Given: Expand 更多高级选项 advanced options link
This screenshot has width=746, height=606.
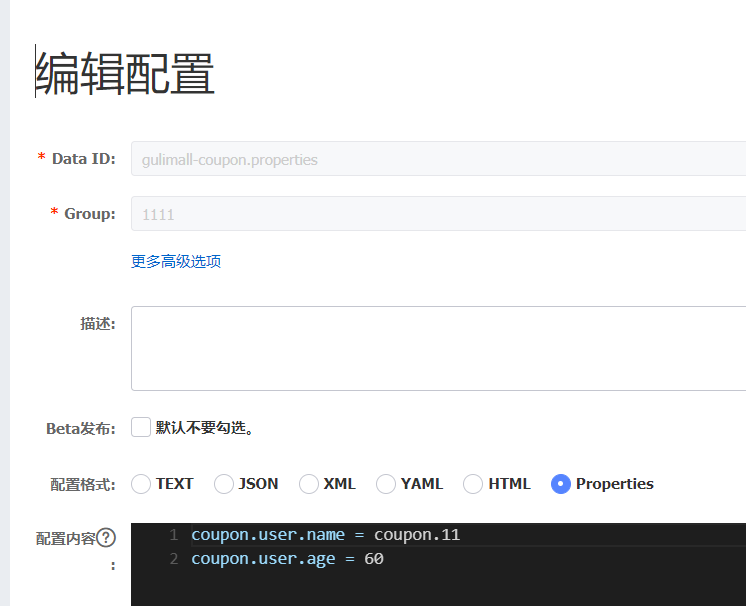Looking at the screenshot, I should [176, 262].
